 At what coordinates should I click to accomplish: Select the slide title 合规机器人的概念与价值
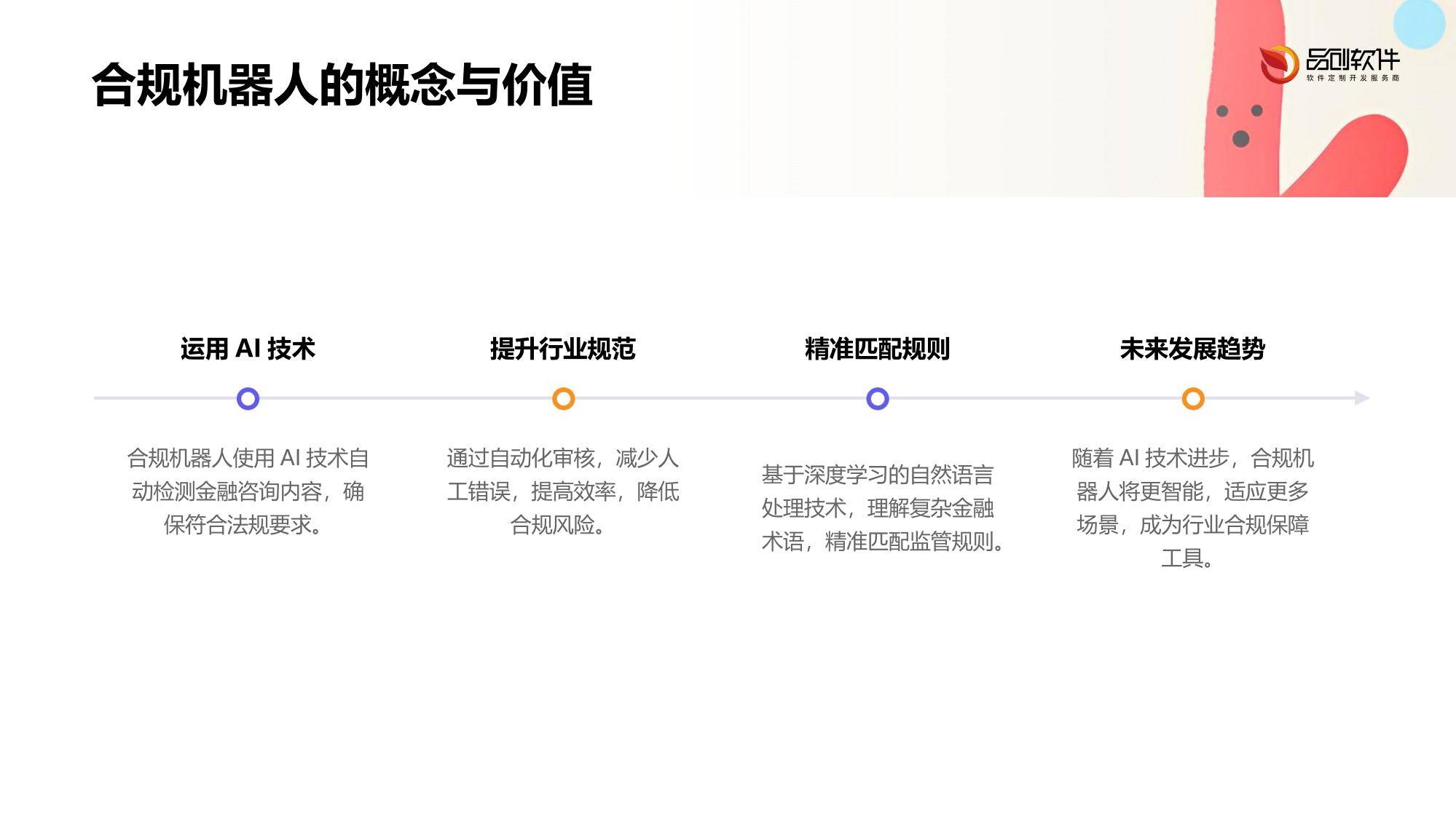click(x=342, y=86)
